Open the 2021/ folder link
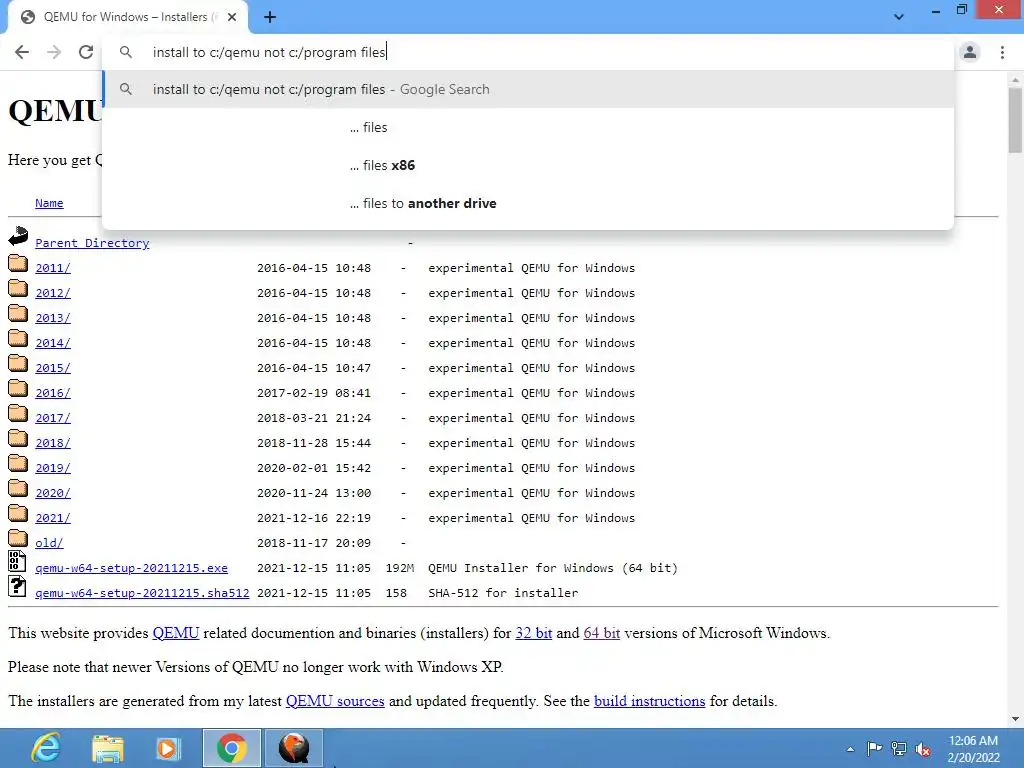The image size is (1024, 768). [x=53, y=518]
